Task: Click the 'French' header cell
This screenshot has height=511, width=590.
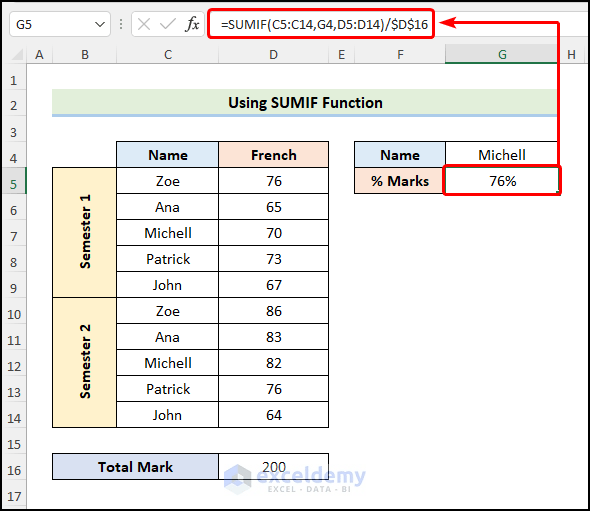Action: (x=274, y=155)
